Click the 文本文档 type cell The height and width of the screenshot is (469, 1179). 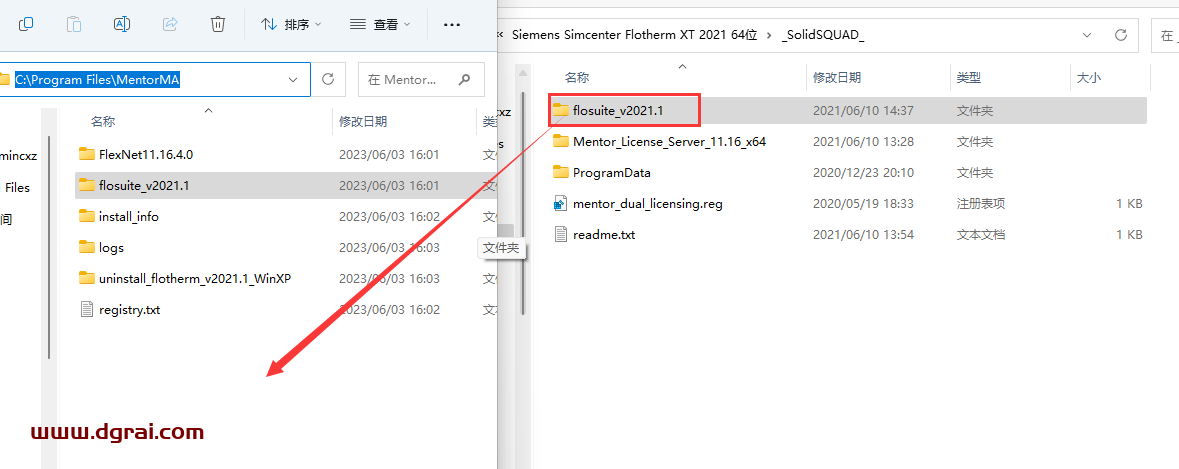tap(981, 234)
